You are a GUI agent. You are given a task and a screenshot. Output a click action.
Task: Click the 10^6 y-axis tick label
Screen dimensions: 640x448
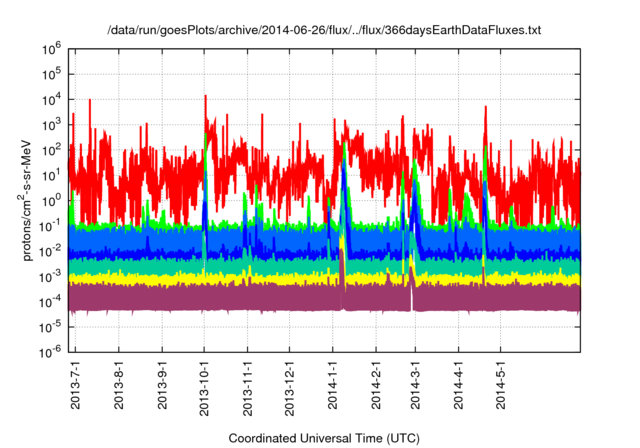click(x=51, y=50)
